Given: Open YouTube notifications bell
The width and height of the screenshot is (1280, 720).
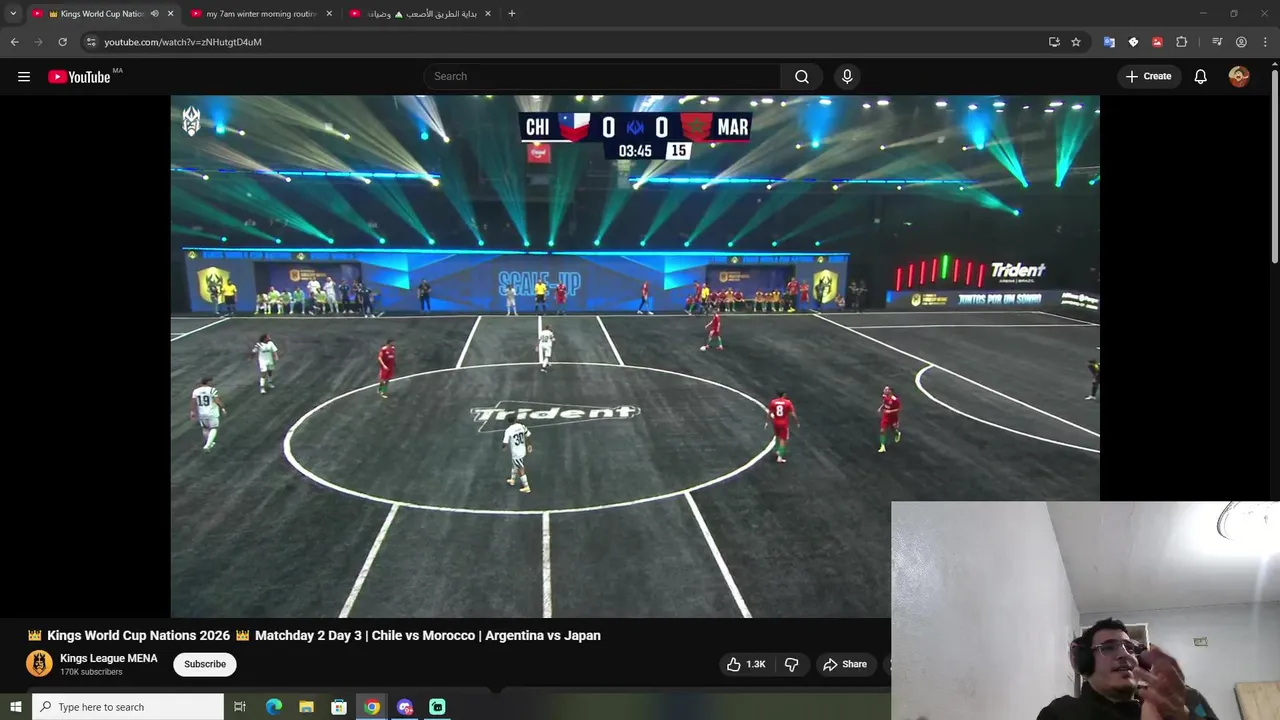Looking at the screenshot, I should (1200, 76).
